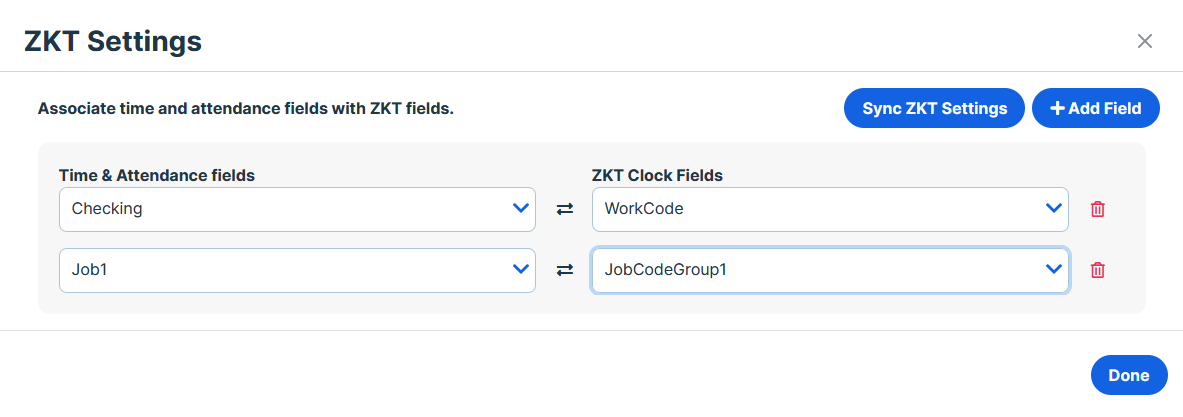Delete the Checking to WorkCode mapping row
Viewport: 1183px width, 417px height.
pos(1098,210)
